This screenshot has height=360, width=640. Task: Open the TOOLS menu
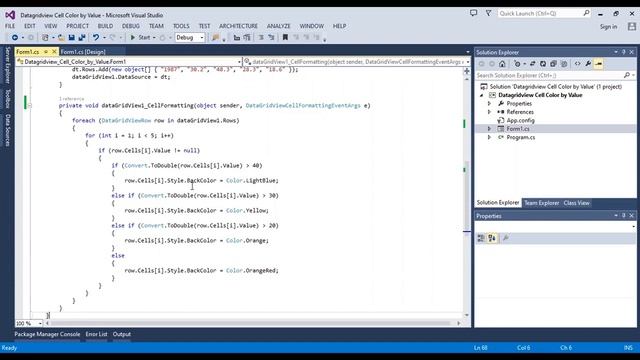[181, 26]
